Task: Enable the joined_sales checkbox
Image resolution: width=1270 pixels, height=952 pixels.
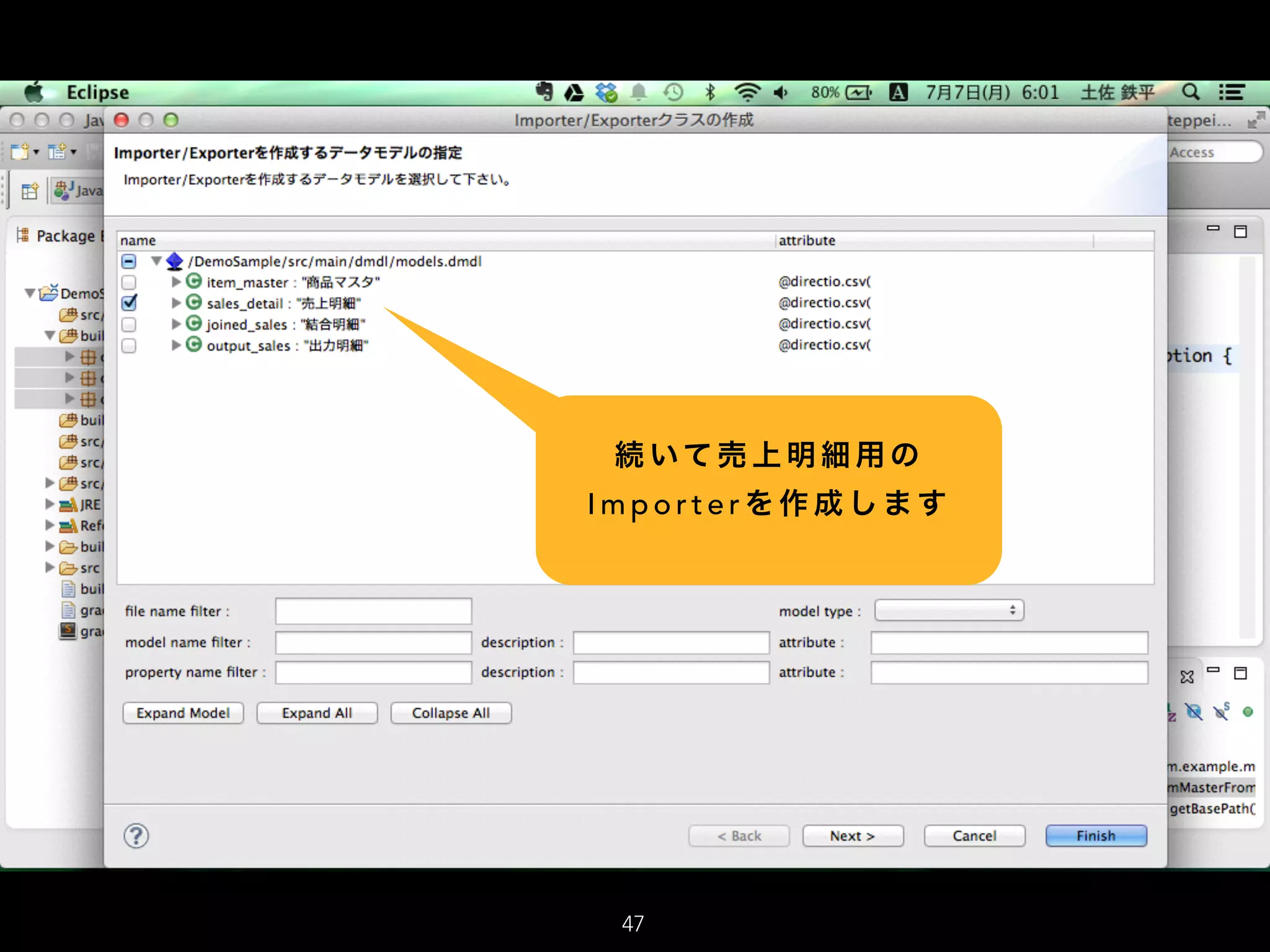Action: [x=129, y=325]
